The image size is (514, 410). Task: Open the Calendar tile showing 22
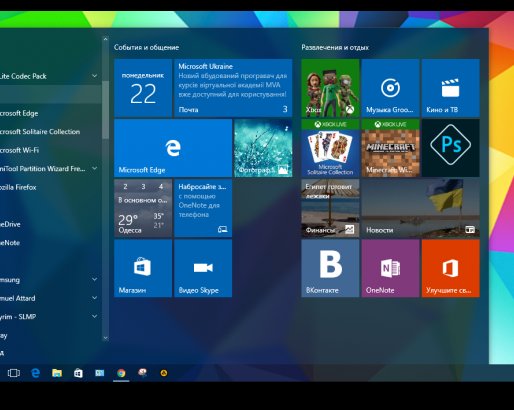(143, 88)
